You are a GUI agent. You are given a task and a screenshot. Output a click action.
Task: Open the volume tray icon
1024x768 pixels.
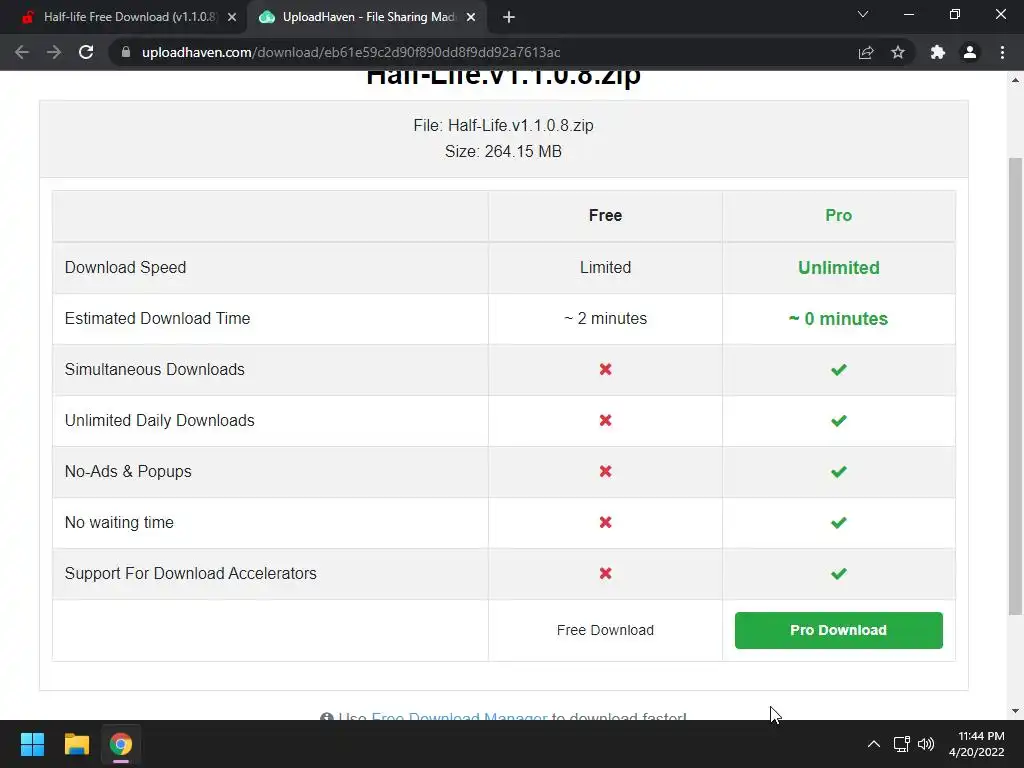coord(926,744)
